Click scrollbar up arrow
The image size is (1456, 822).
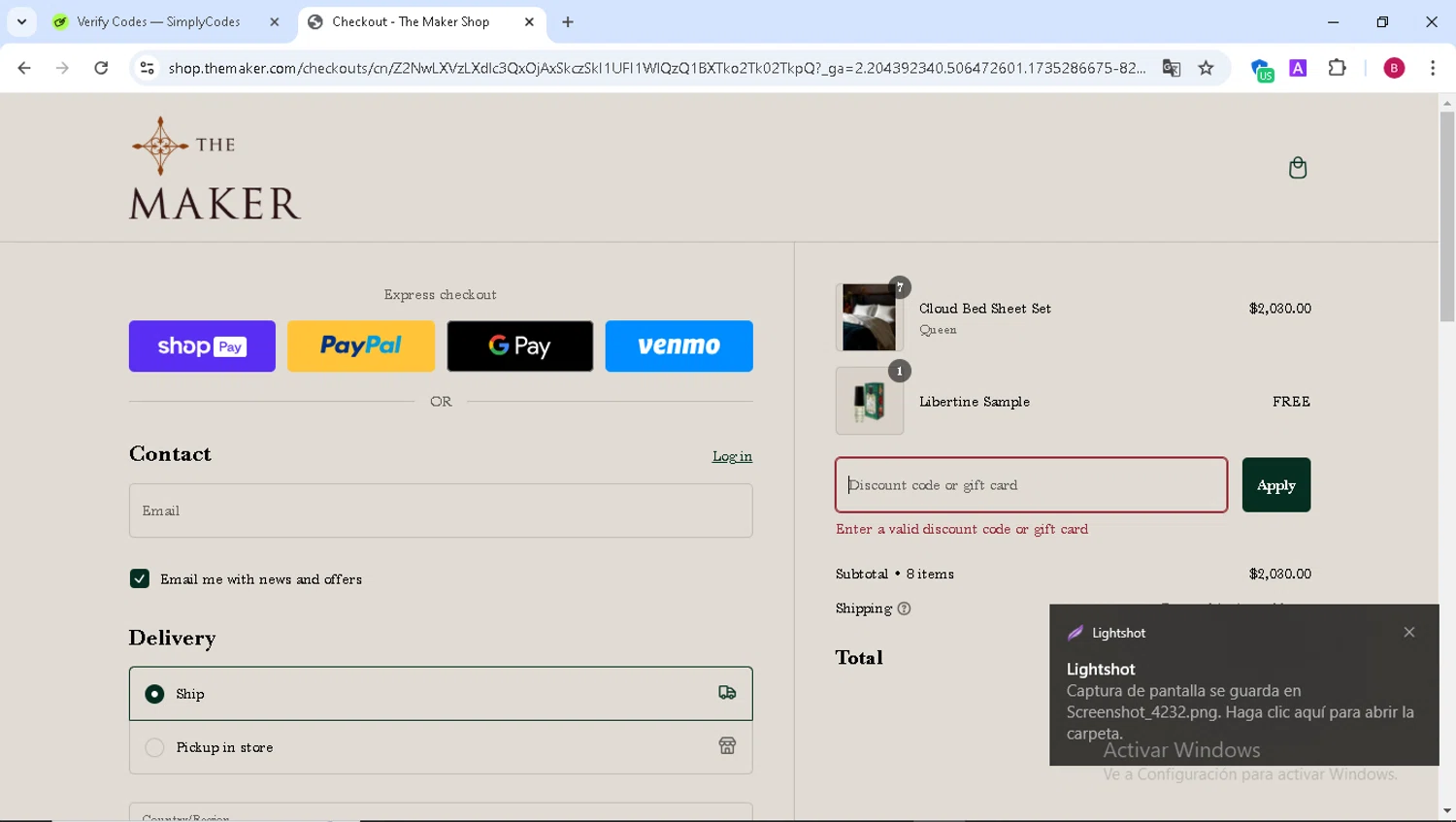1446,103
